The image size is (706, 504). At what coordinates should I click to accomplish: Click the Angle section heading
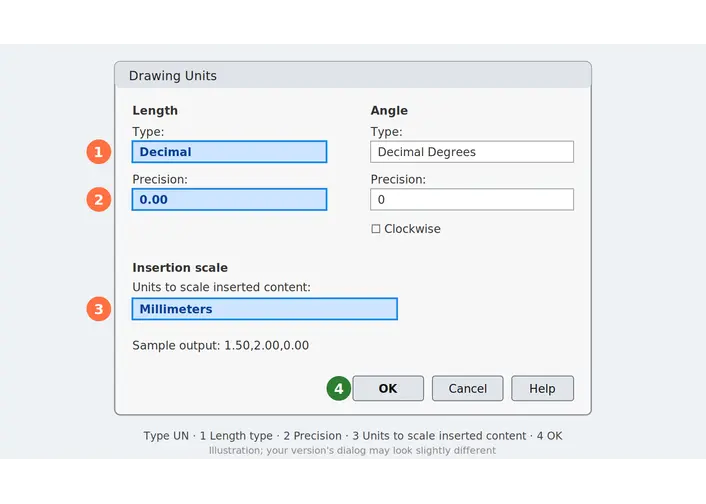click(x=389, y=111)
